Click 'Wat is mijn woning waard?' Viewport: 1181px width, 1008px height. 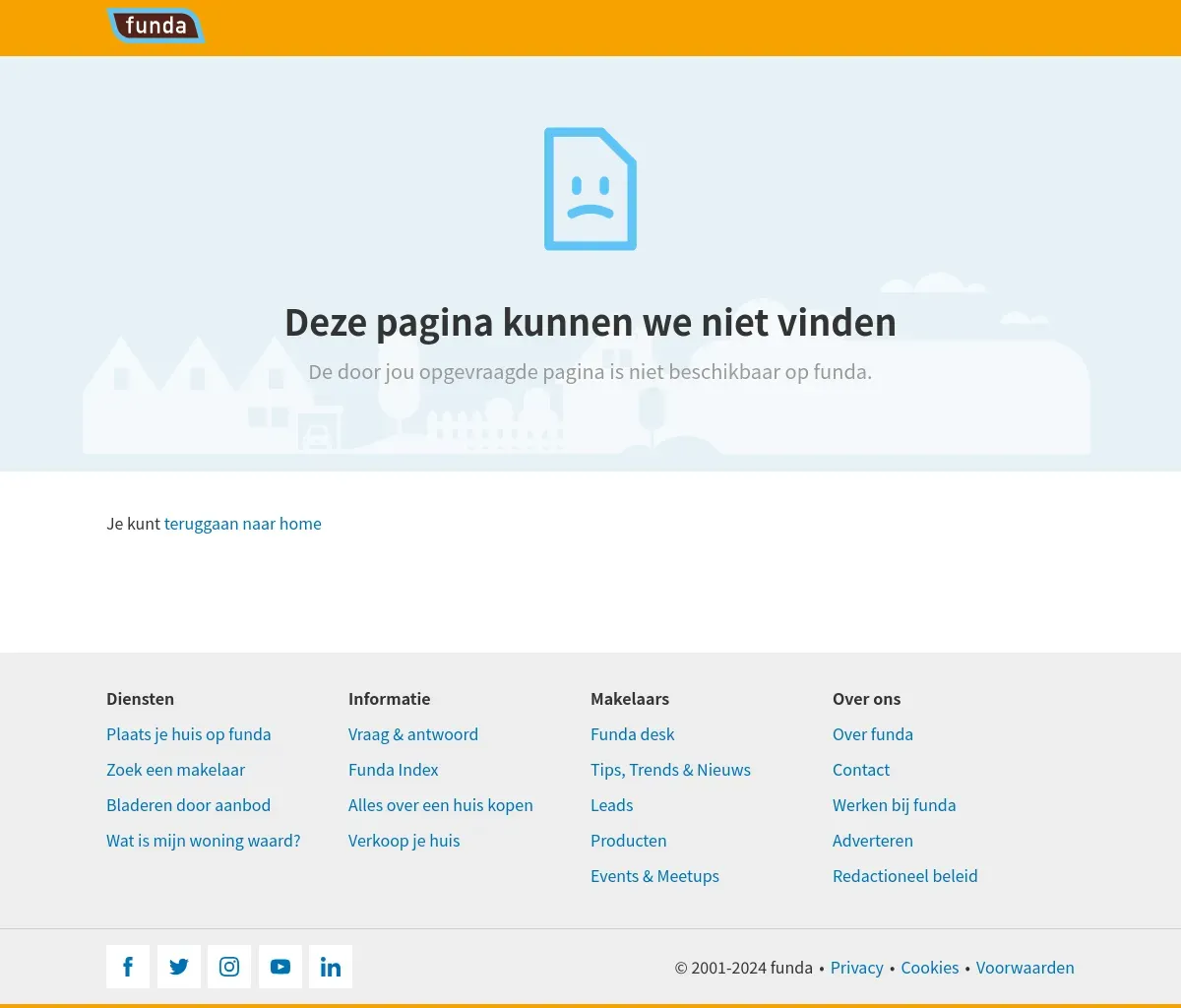(204, 841)
